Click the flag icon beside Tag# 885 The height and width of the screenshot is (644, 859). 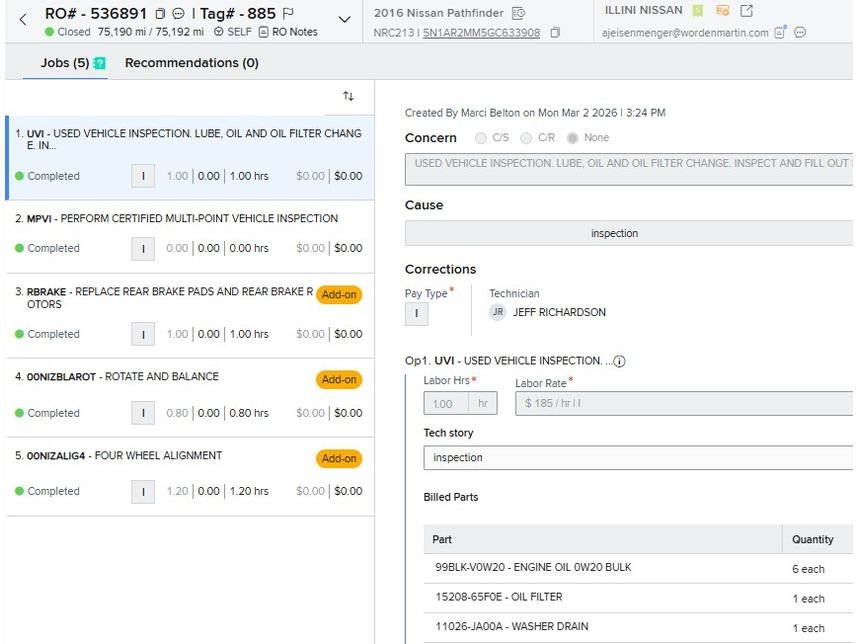tap(288, 14)
